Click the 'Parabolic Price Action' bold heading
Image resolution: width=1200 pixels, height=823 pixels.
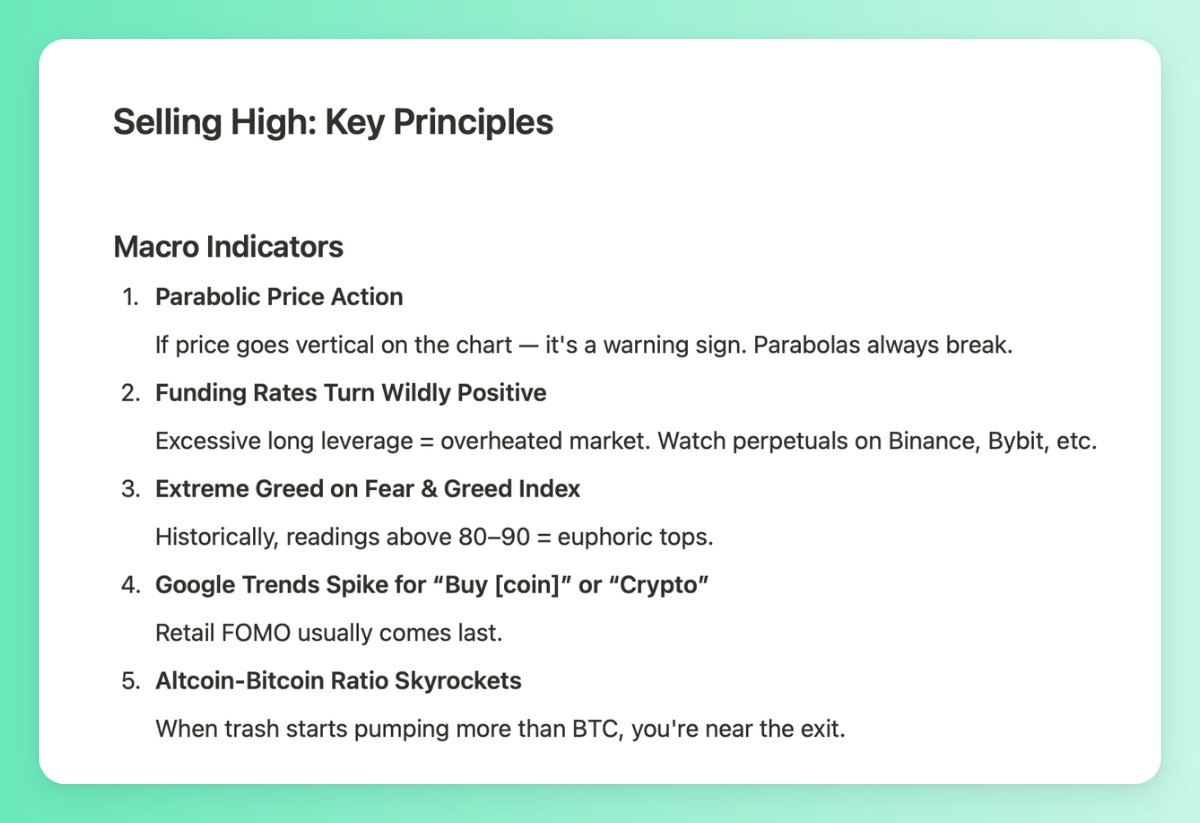[279, 297]
